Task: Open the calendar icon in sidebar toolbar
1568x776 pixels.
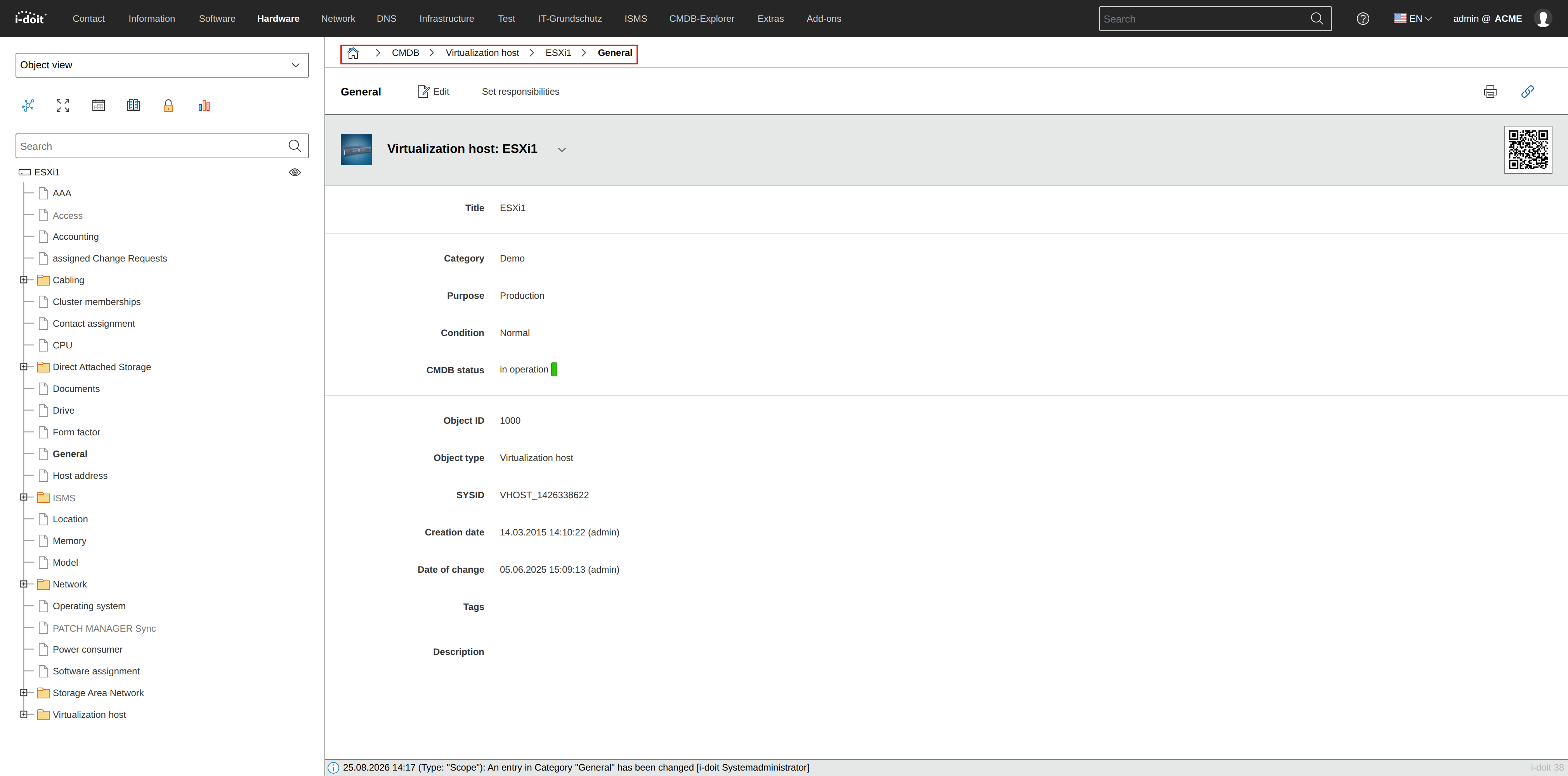Action: pos(98,105)
